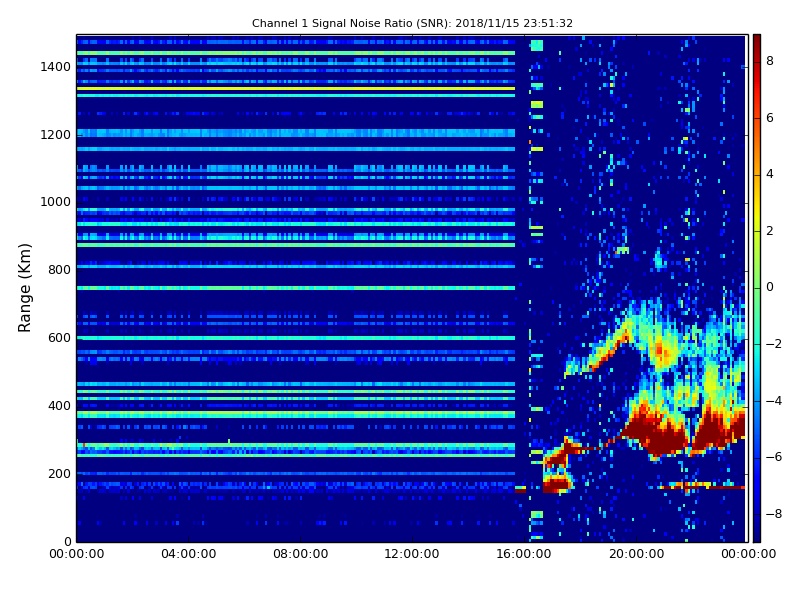
Task: Click the 1400 range tick label
Action: pos(56,67)
